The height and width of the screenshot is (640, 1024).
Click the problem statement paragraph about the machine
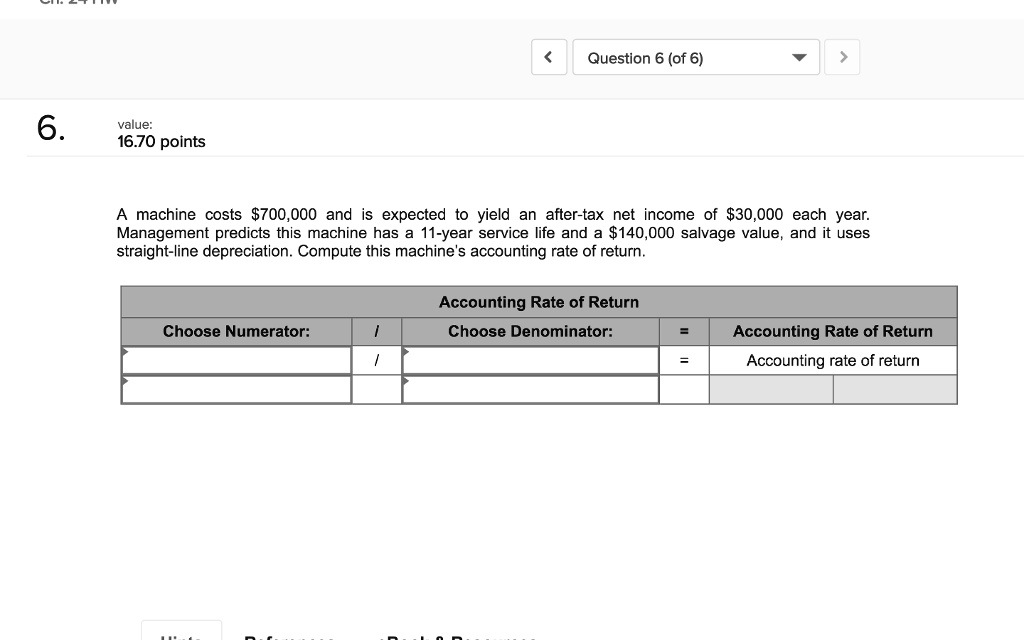[493, 233]
